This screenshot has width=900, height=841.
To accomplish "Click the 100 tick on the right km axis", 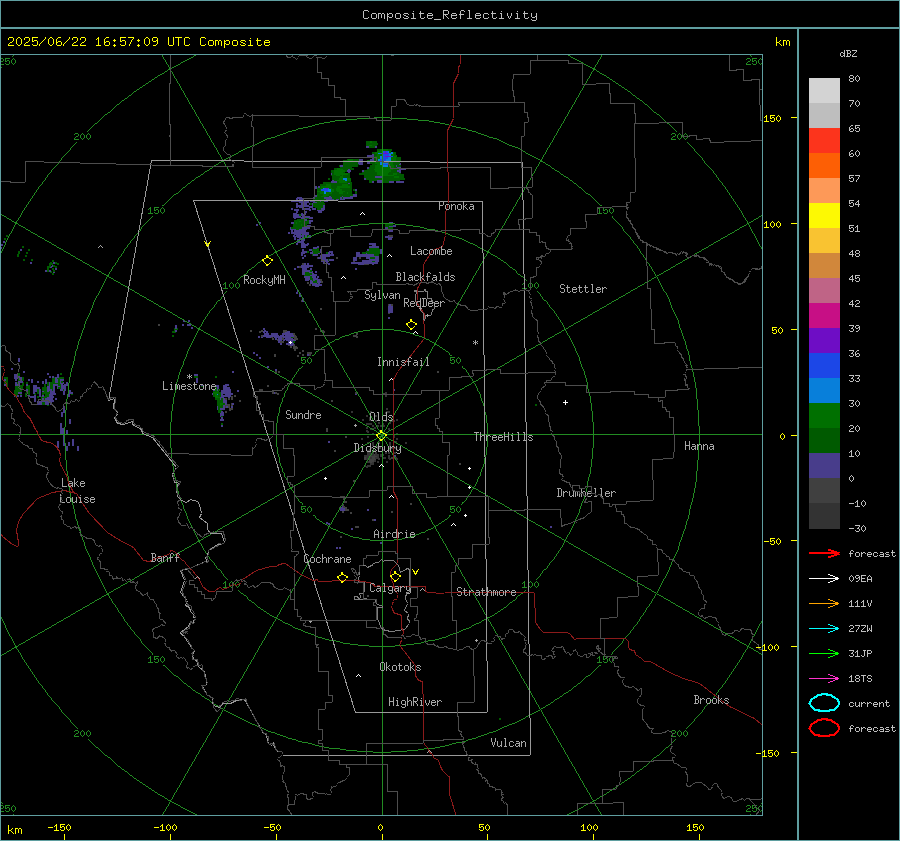I will (772, 224).
